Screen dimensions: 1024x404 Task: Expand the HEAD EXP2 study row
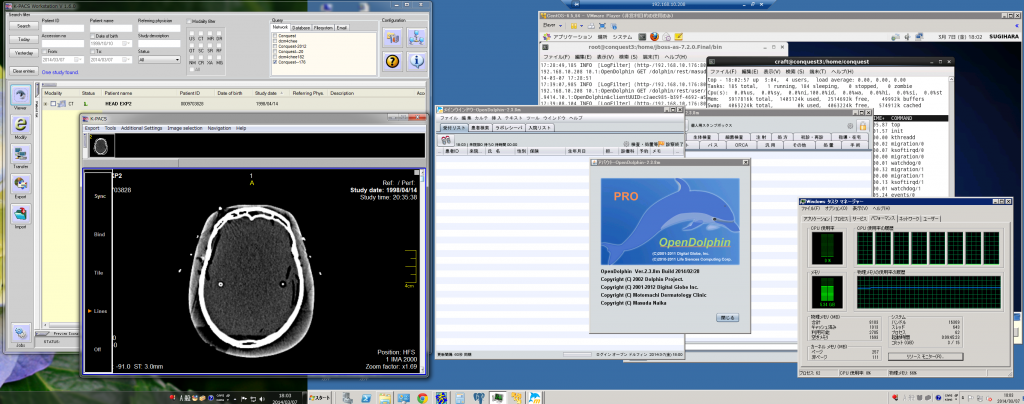[45, 104]
